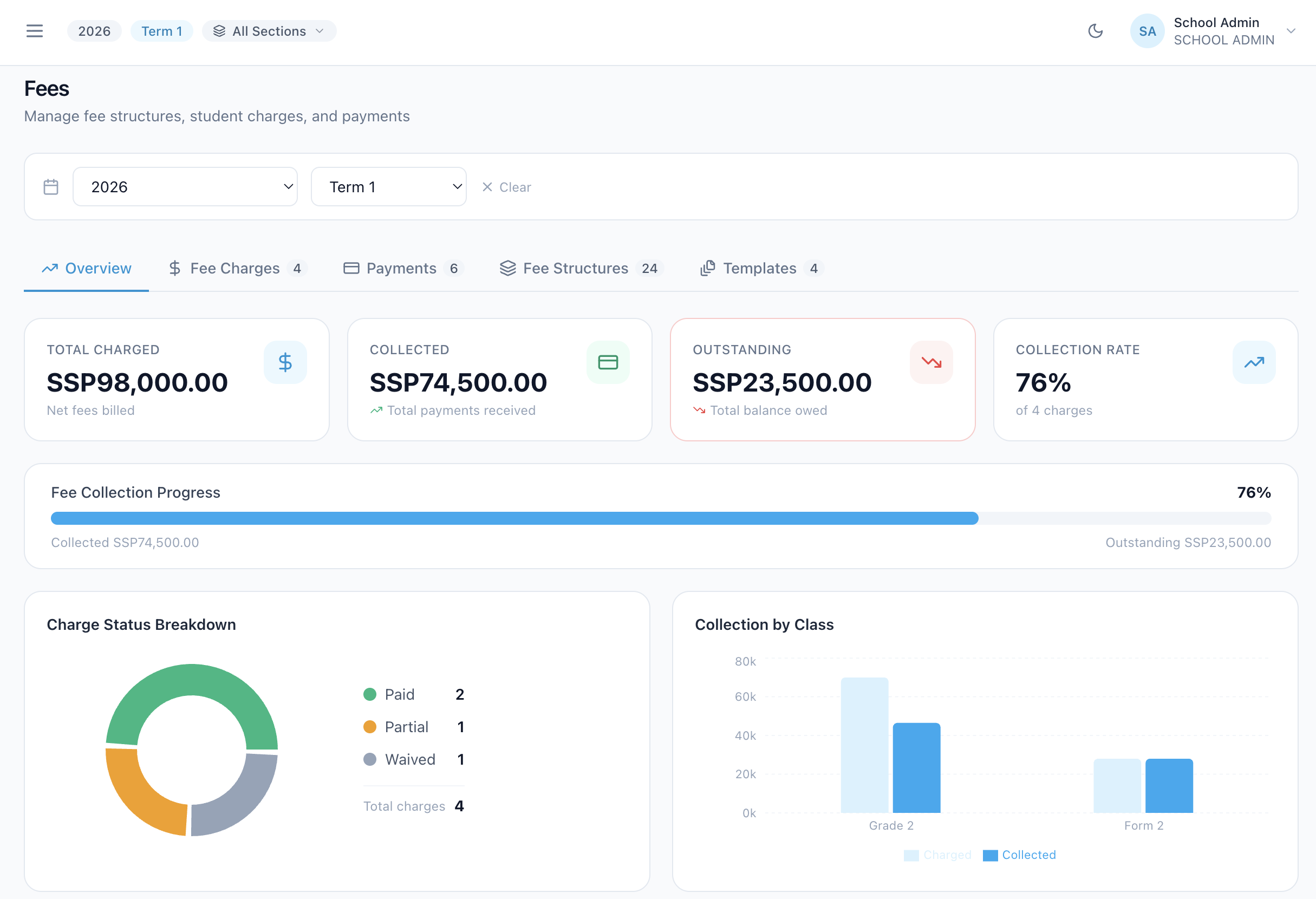Click the downward trend icon on Outstanding card
Image resolution: width=1316 pixels, height=899 pixels.
(931, 362)
